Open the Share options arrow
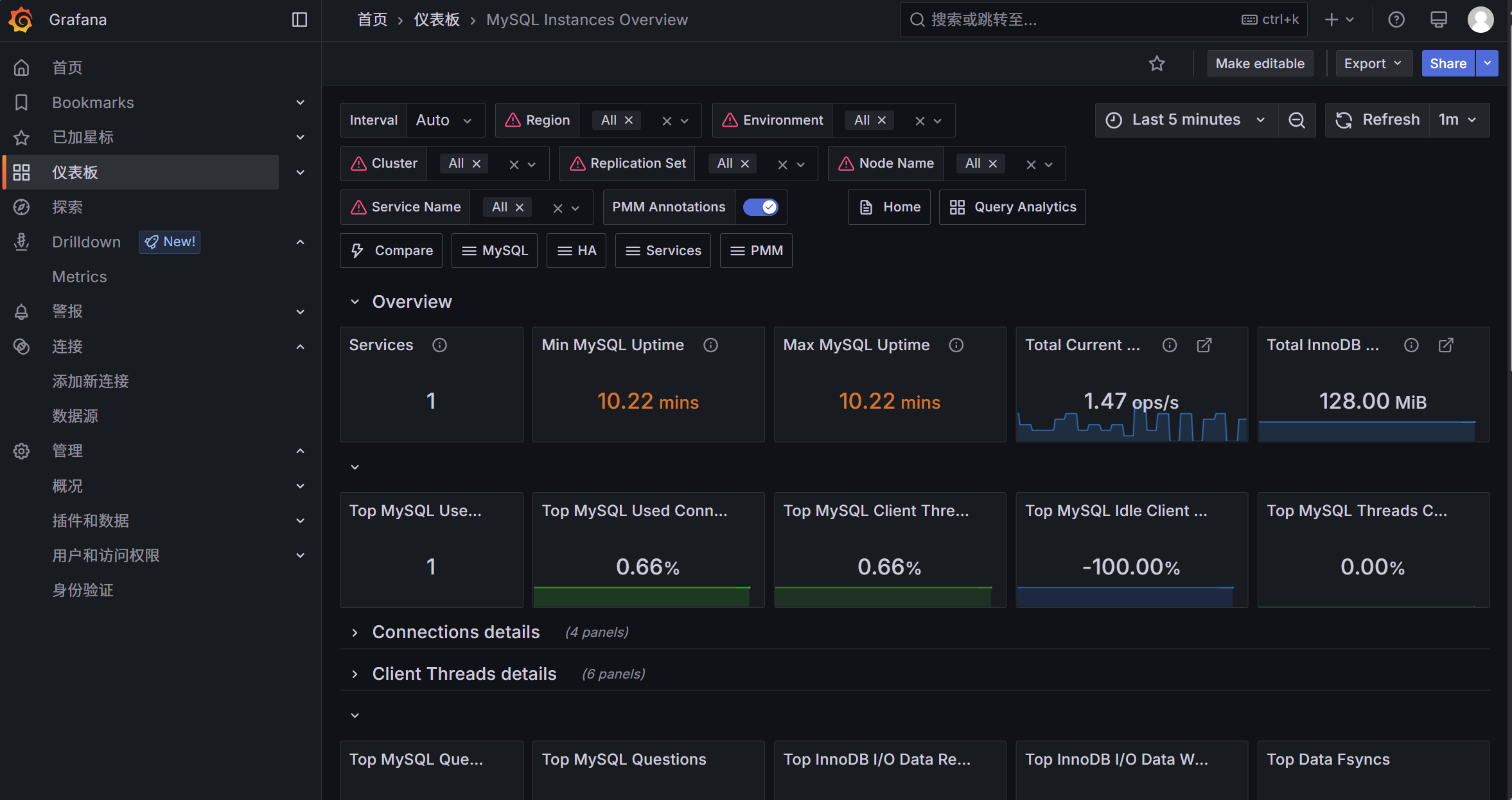The image size is (1512, 800). click(x=1487, y=63)
